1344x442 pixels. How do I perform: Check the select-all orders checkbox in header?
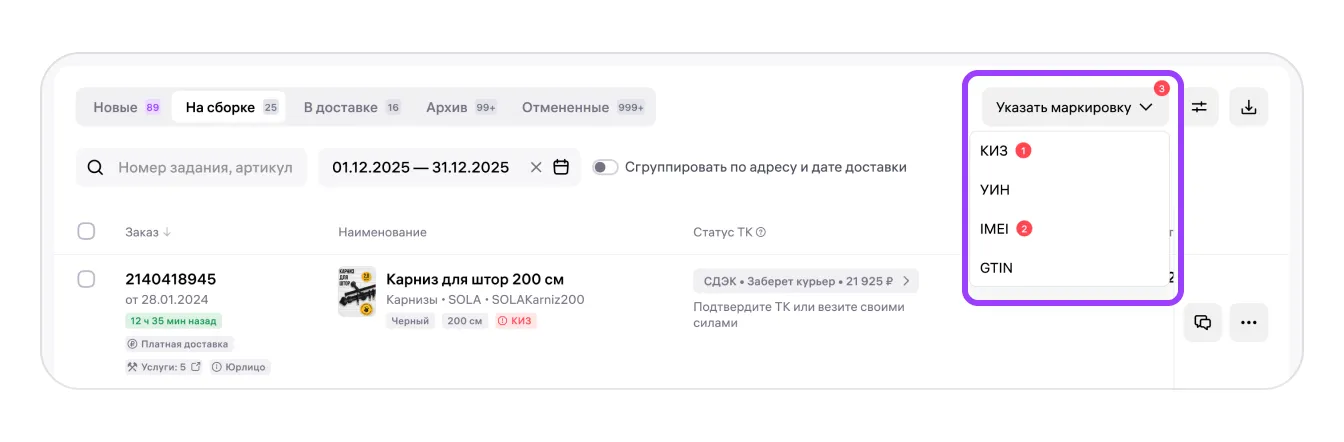[86, 231]
